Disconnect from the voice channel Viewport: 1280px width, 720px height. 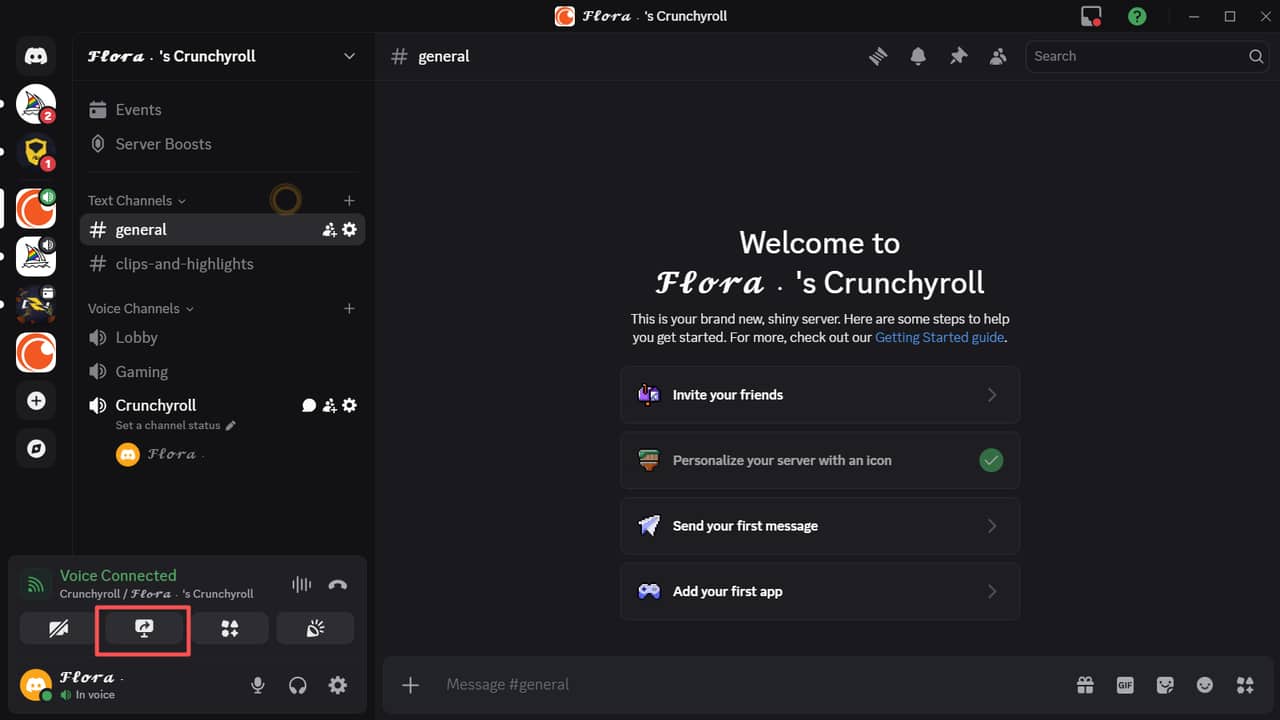[338, 584]
